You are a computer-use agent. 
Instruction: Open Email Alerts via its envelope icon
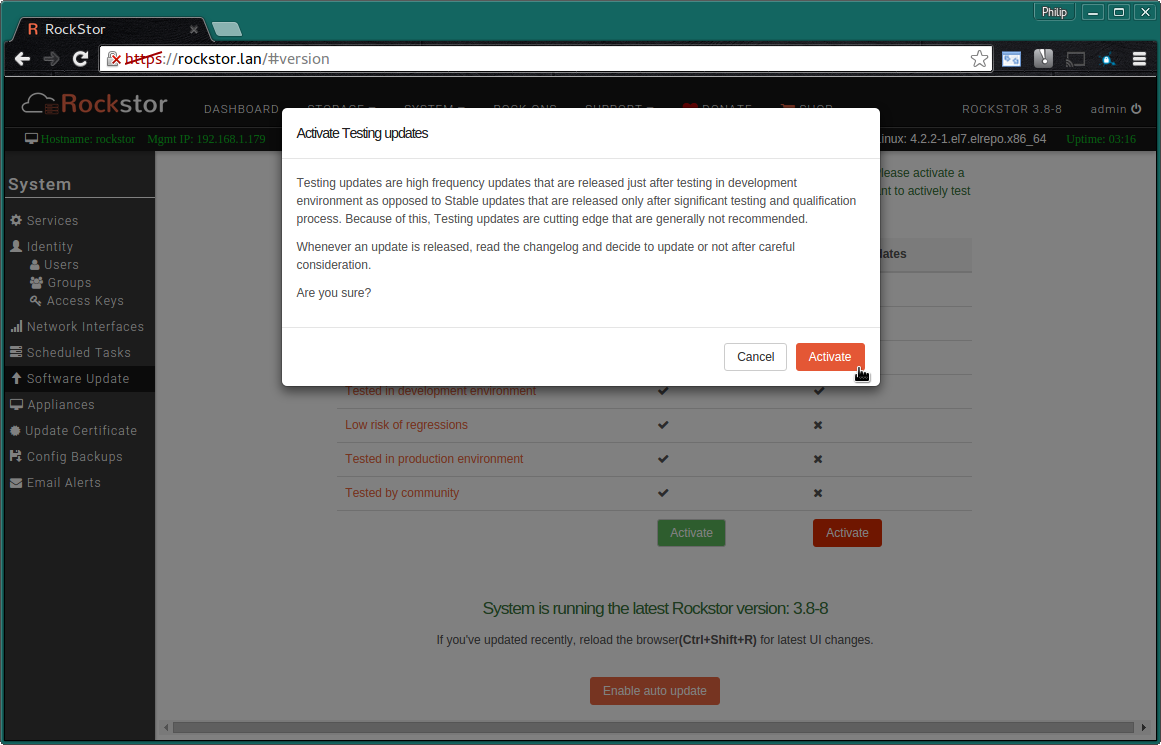coord(16,483)
